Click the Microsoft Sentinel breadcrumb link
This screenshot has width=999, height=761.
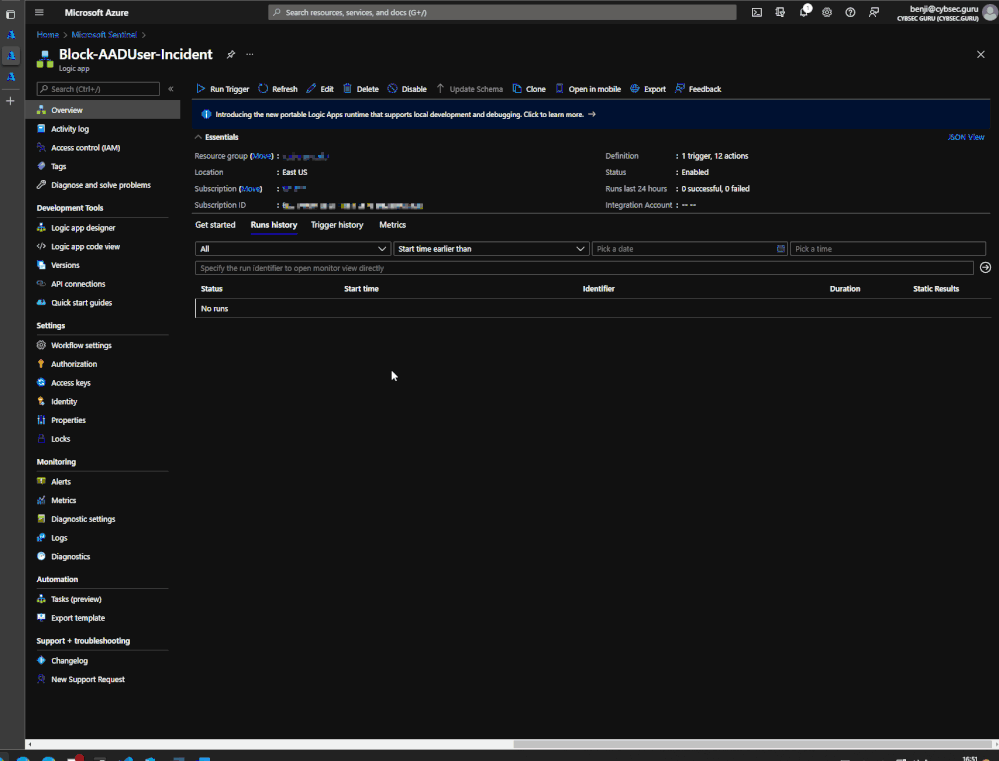(x=104, y=35)
